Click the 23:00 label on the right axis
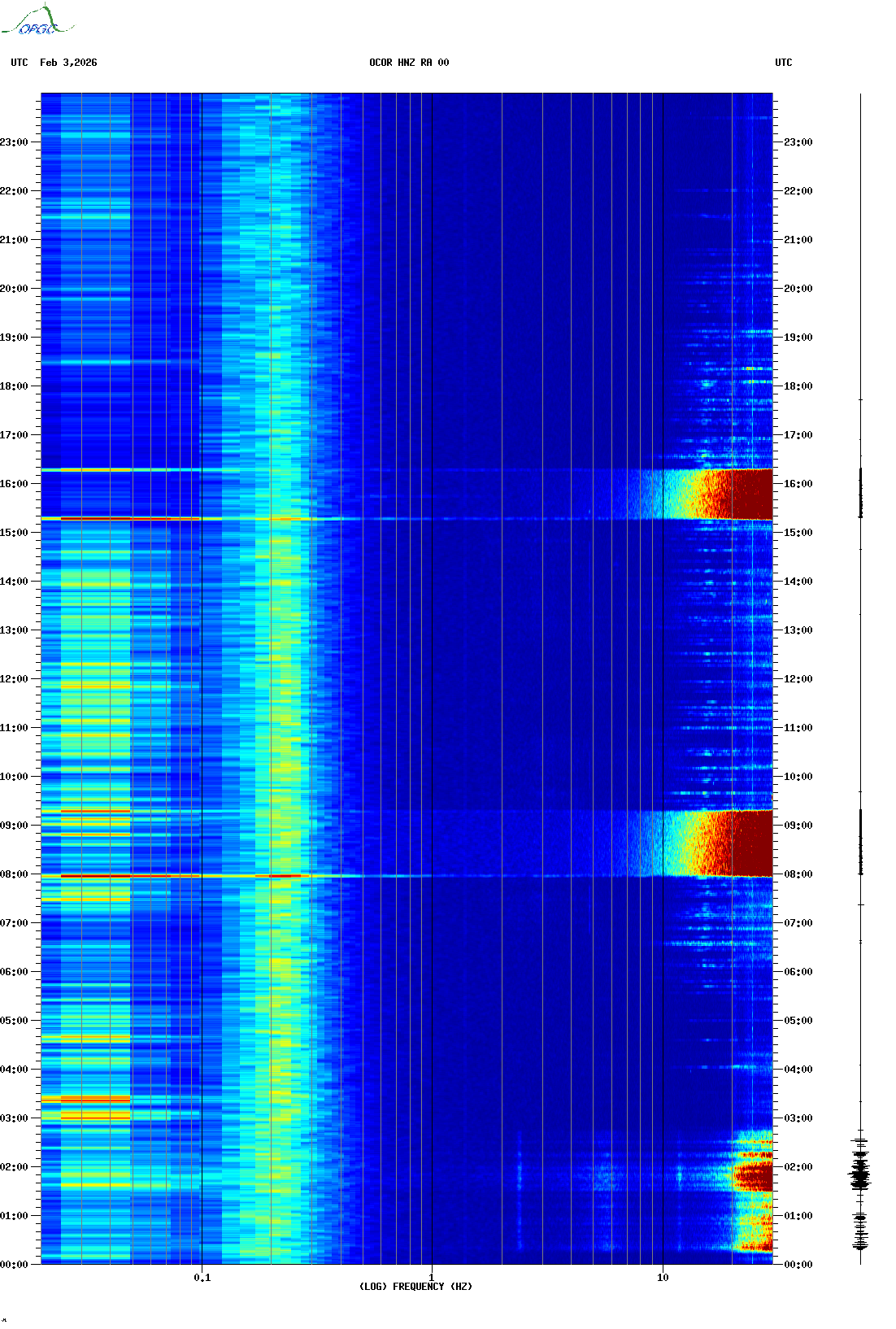896x1329 pixels. [798, 142]
